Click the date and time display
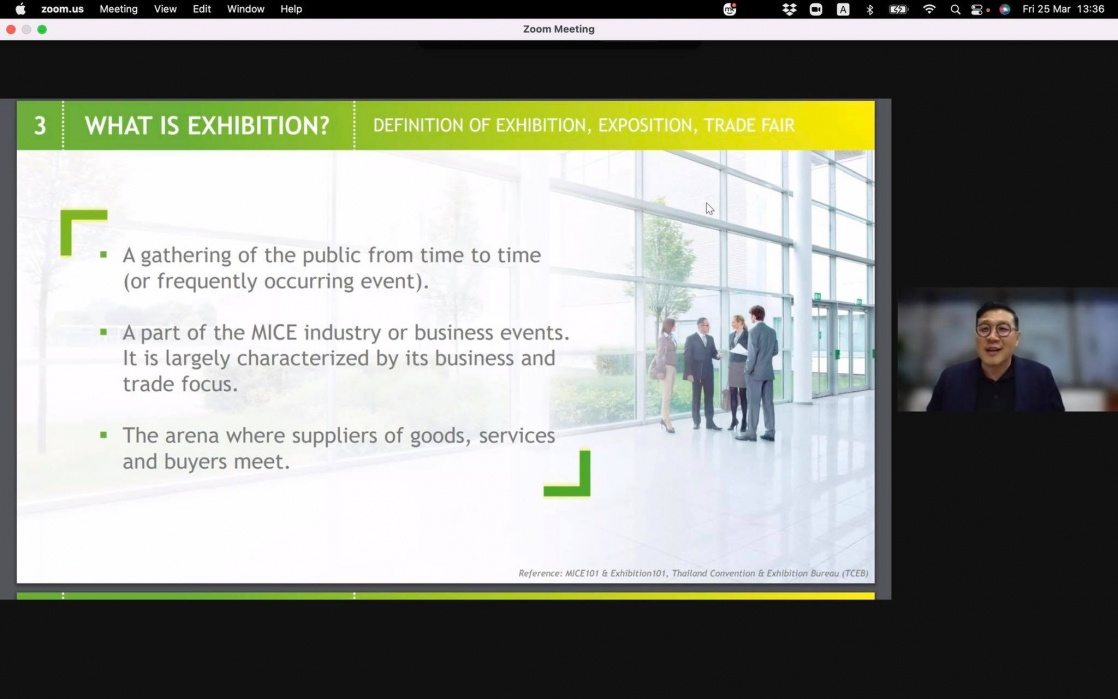The height and width of the screenshot is (699, 1118). pos(1062,9)
